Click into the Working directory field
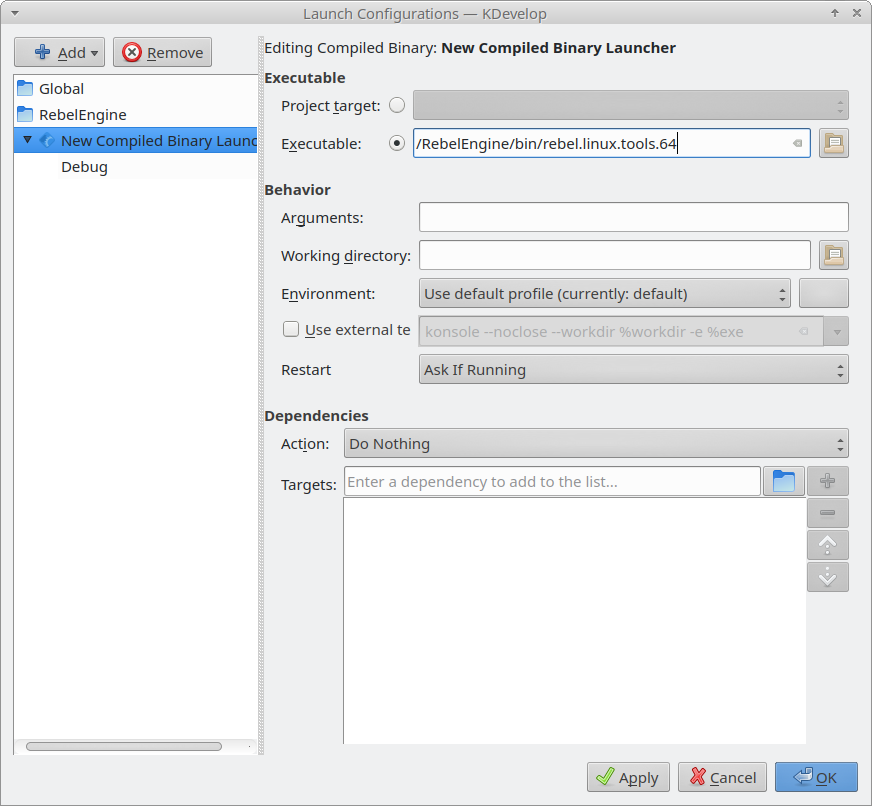Viewport: 872px width, 806px height. tap(615, 255)
